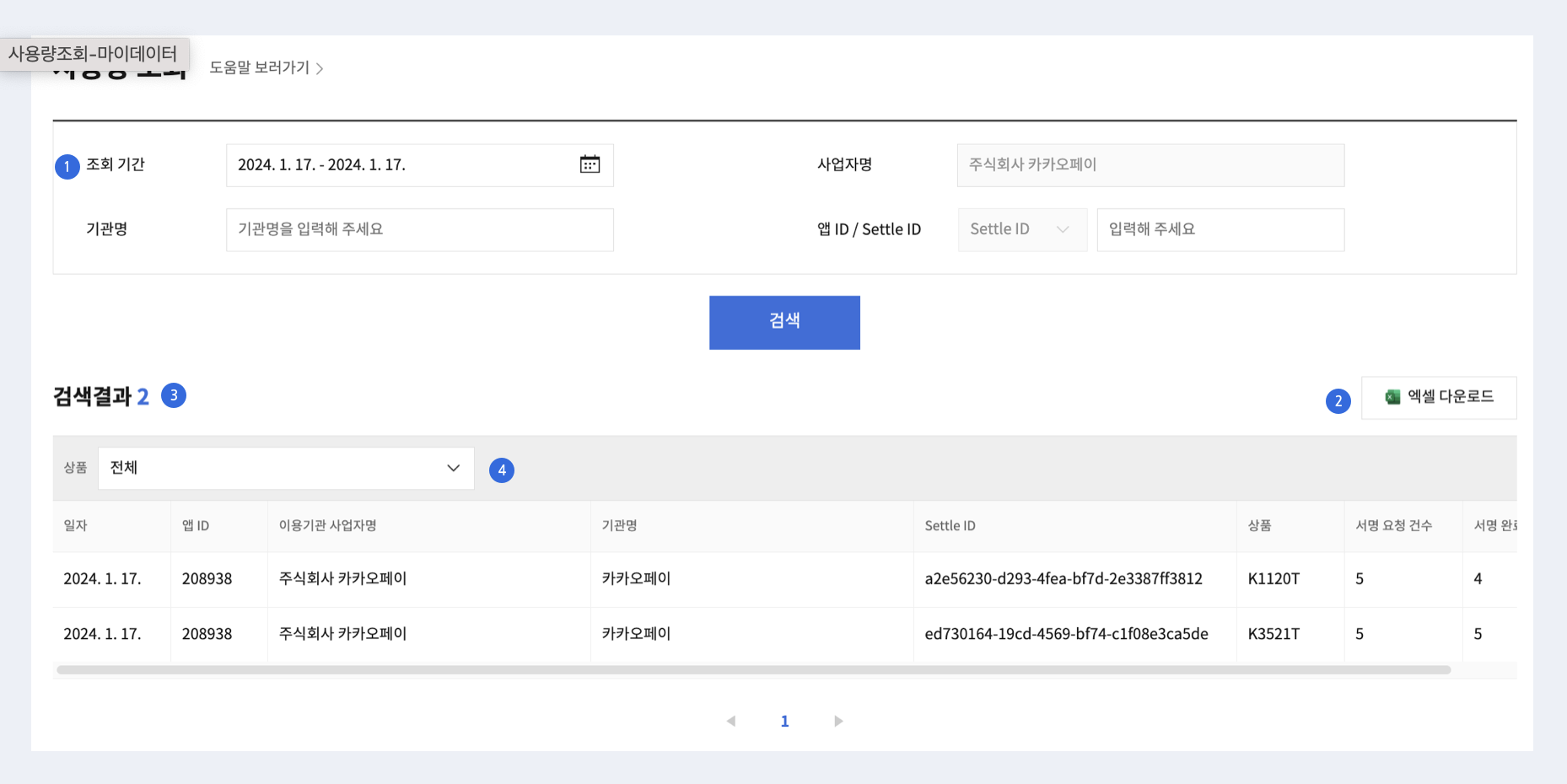Click the Settle ID column header
This screenshot has width=1567, height=784.
(950, 525)
